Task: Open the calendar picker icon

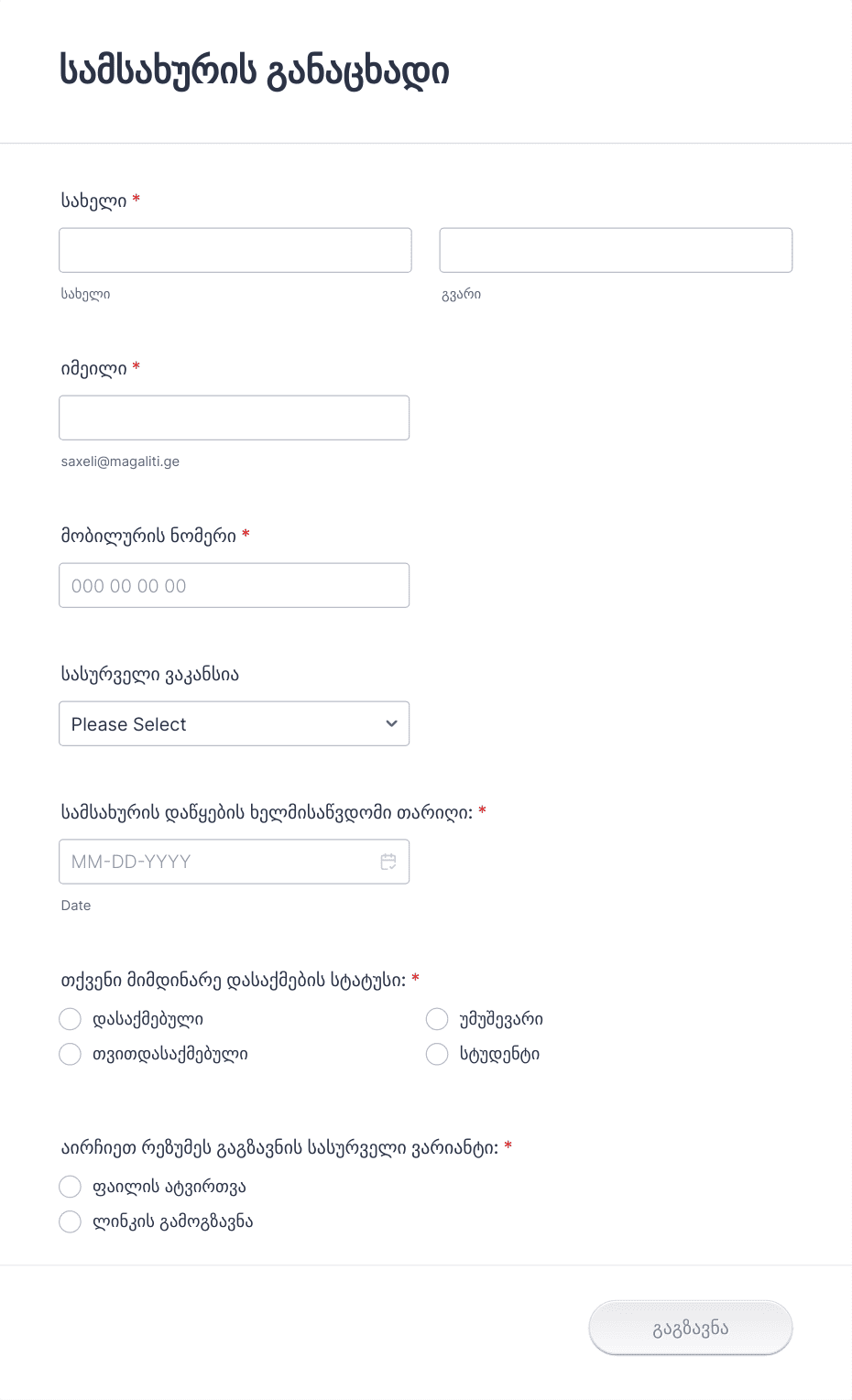Action: (x=388, y=862)
